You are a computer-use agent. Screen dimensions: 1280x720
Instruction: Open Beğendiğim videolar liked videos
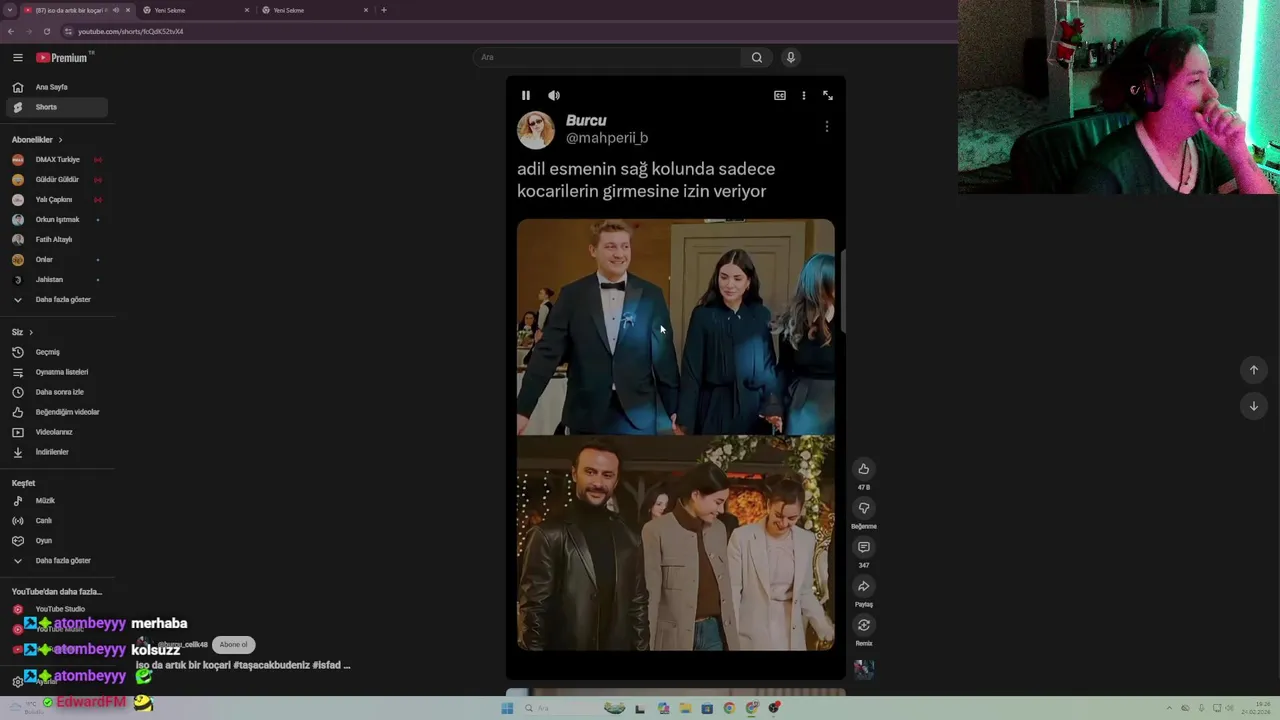[56, 412]
